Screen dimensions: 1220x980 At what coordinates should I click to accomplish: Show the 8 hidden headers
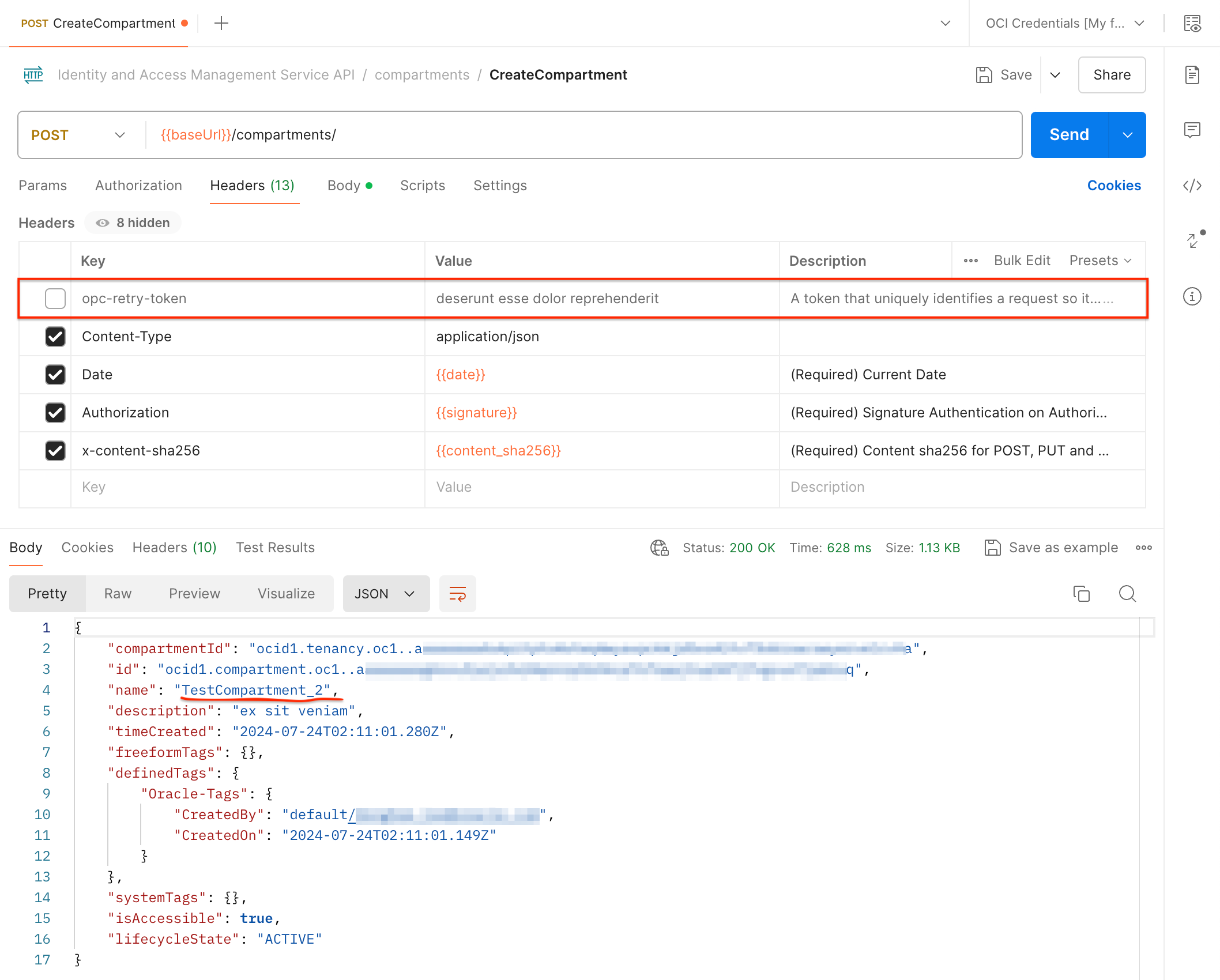click(133, 223)
